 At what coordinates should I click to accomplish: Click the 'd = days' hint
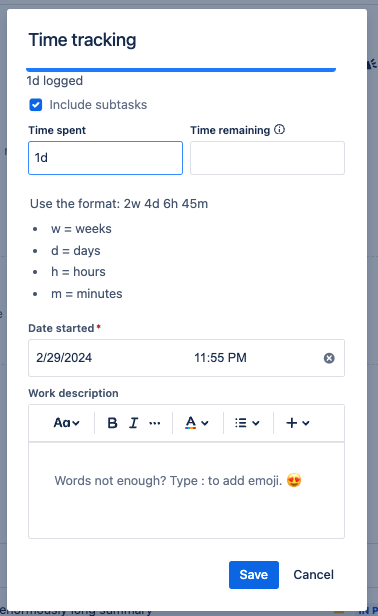pos(76,251)
